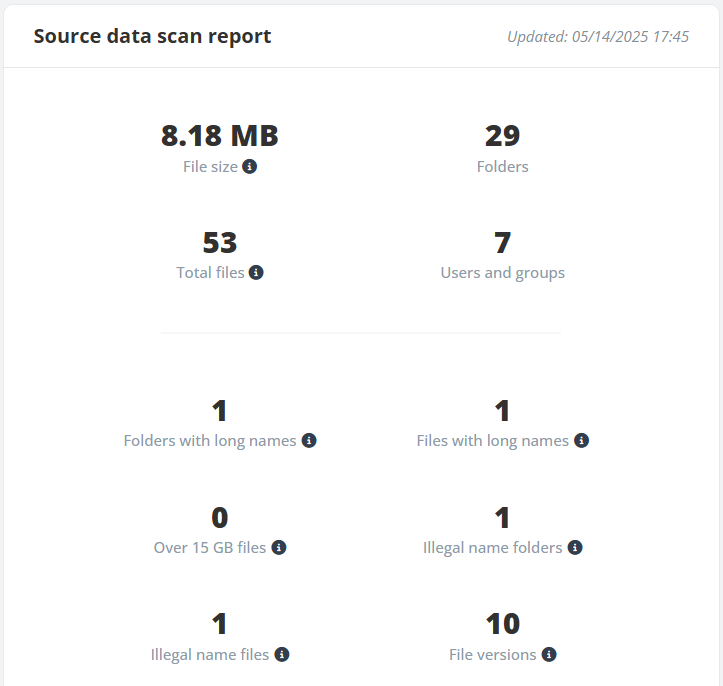Click the Illegal name folders label

point(492,548)
